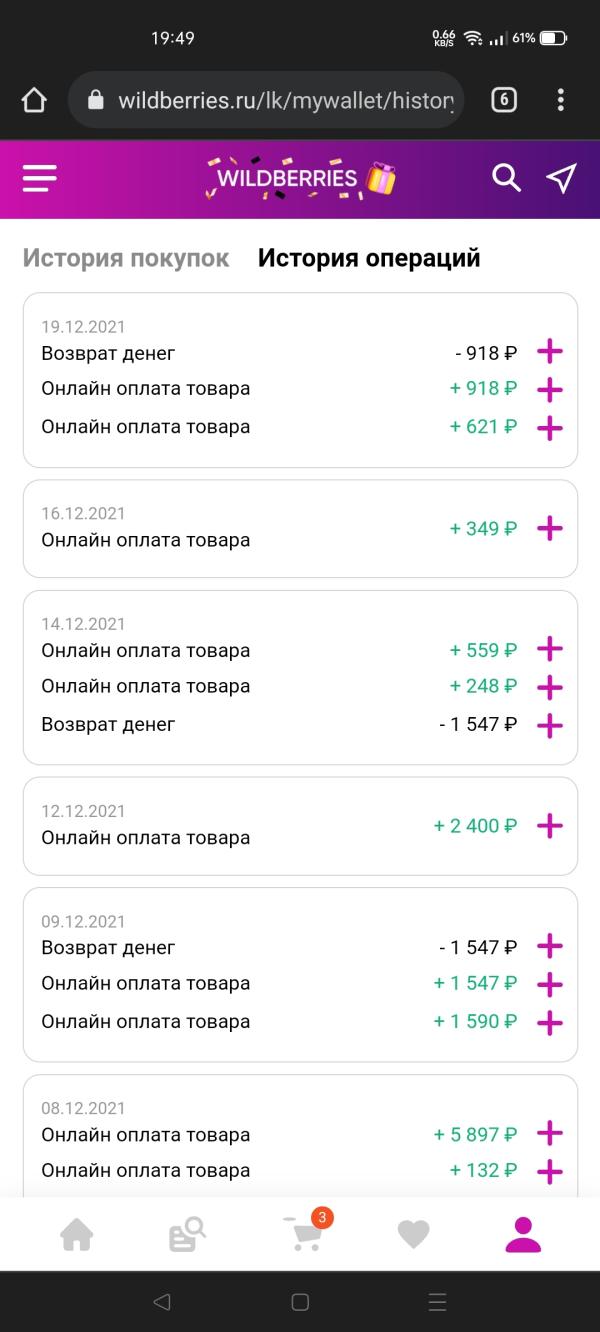Tap the browser home icon
600x1332 pixels.
34,100
